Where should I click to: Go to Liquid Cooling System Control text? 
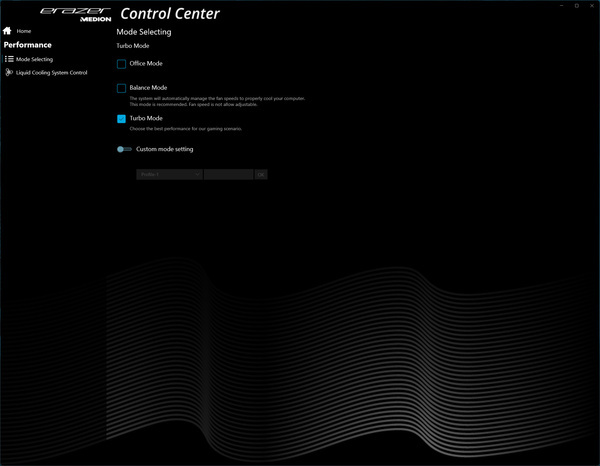pos(51,73)
